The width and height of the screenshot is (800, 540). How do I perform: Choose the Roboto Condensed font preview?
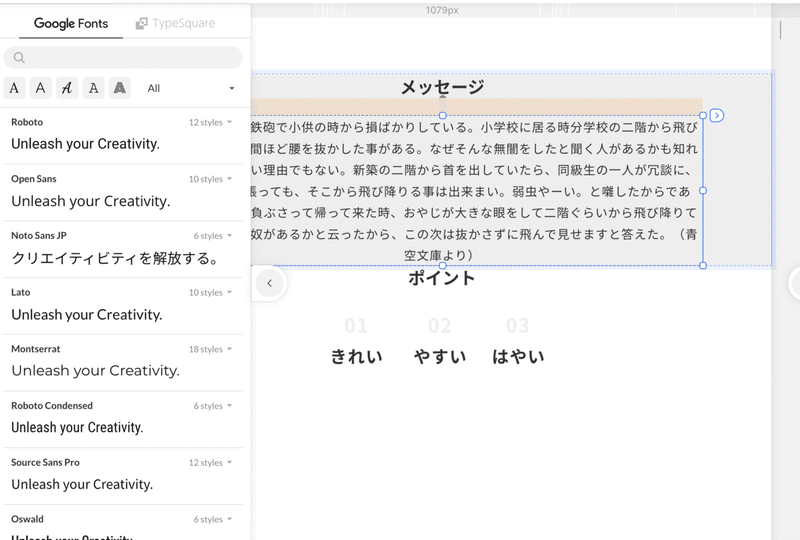click(x=77, y=427)
